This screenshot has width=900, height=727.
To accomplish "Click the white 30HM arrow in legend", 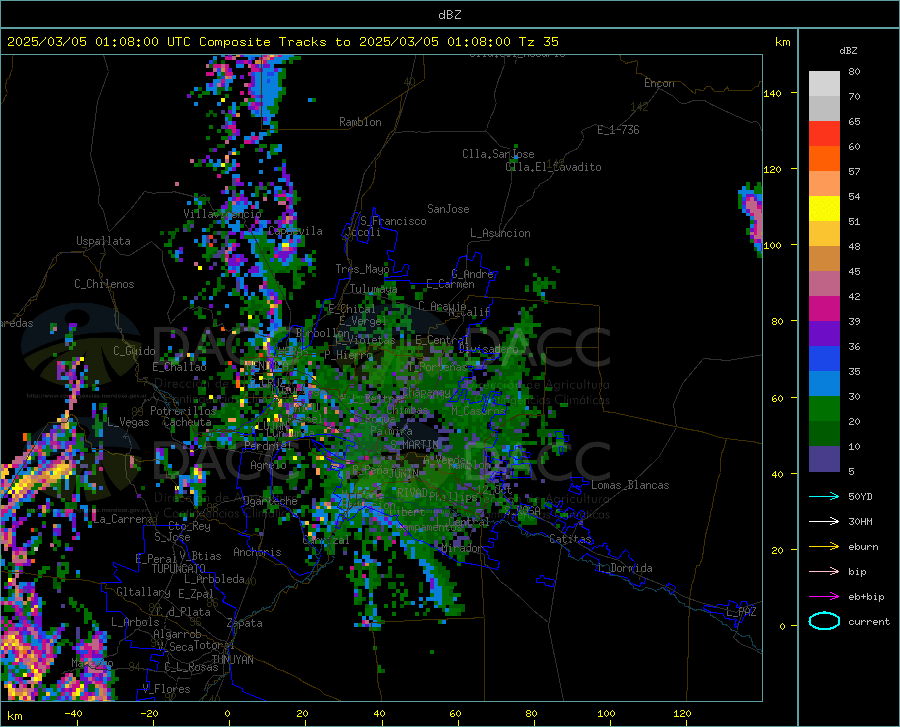I will click(824, 521).
